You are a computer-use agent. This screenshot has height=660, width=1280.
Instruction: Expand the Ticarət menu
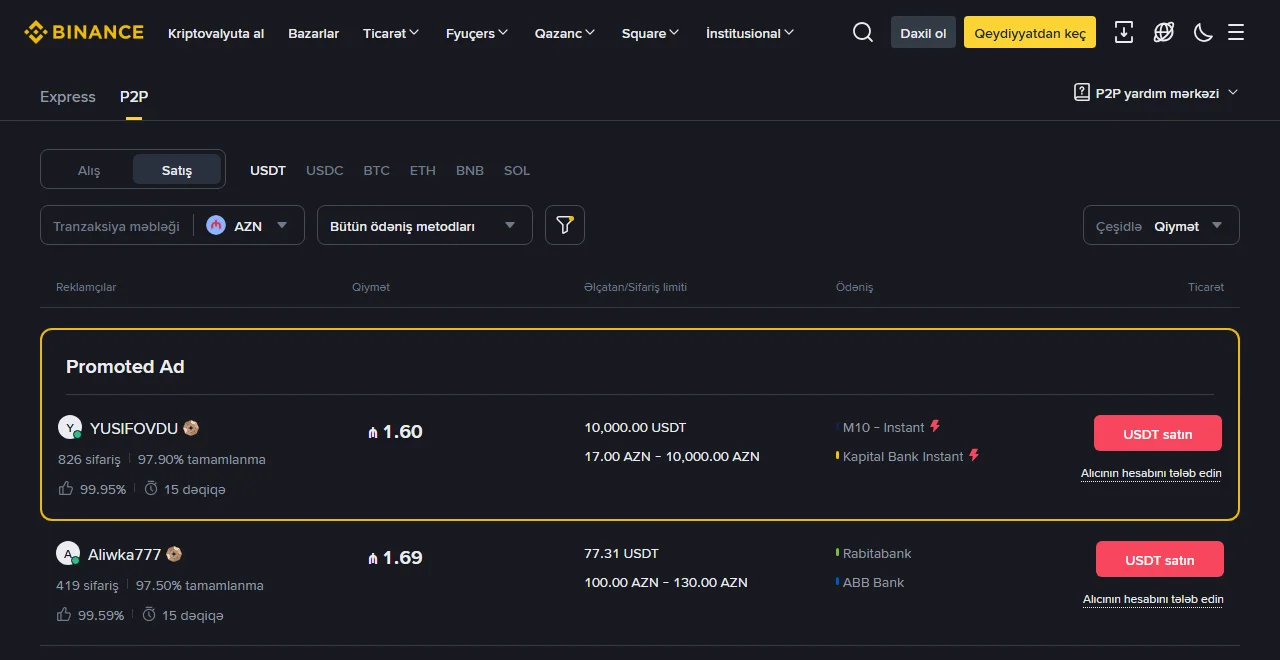click(x=391, y=33)
